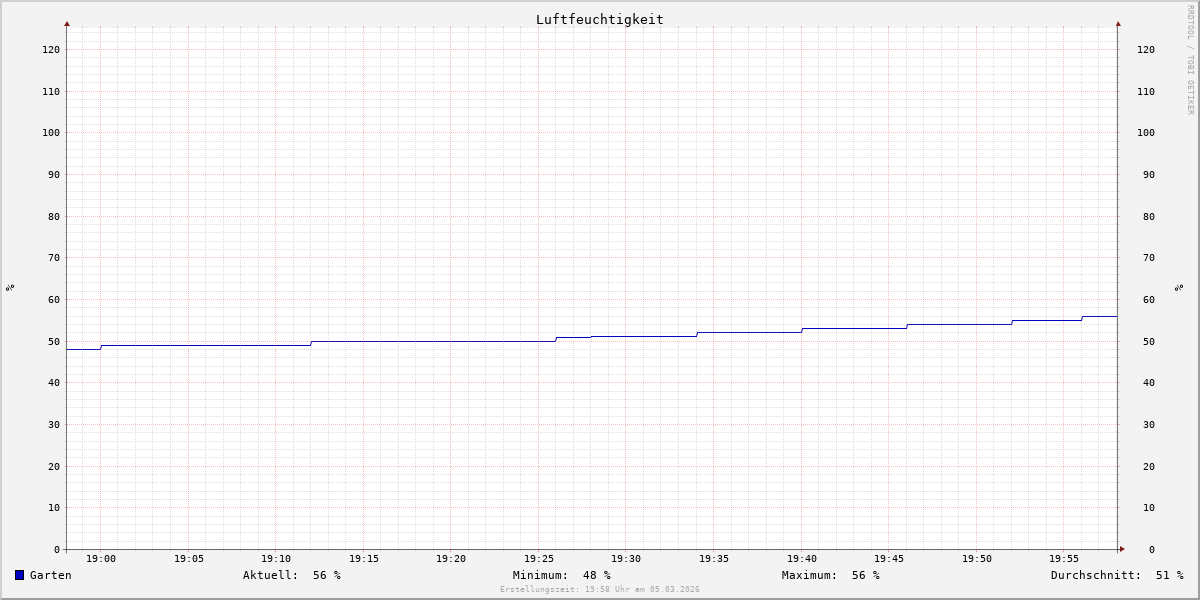Click the 19:25 time axis label
Image resolution: width=1200 pixels, height=600 pixels.
click(539, 559)
